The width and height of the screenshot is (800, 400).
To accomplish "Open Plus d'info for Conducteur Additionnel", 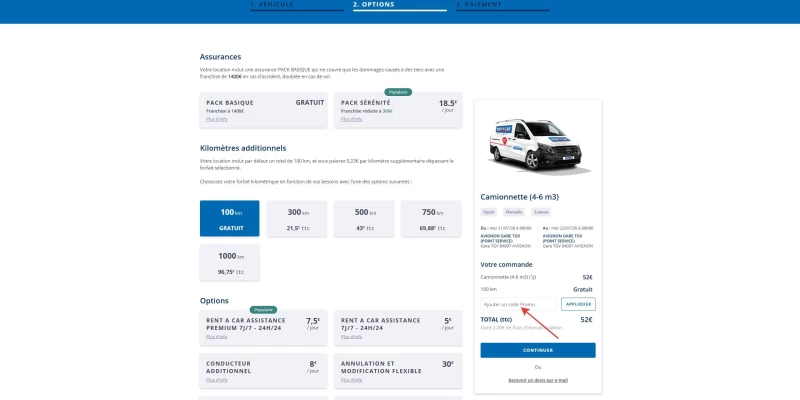I will tap(217, 380).
